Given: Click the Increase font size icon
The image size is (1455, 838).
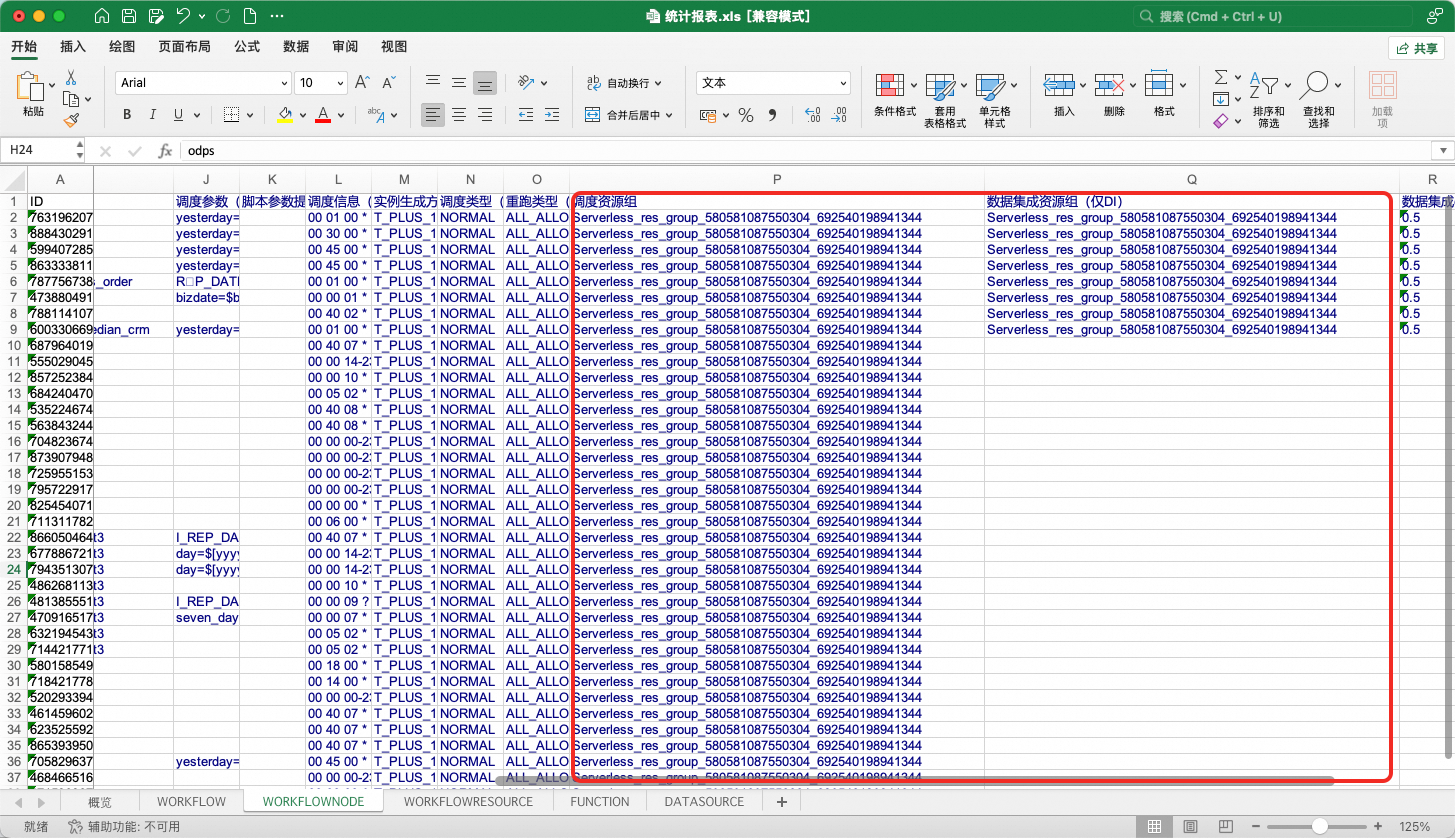Looking at the screenshot, I should coord(362,83).
